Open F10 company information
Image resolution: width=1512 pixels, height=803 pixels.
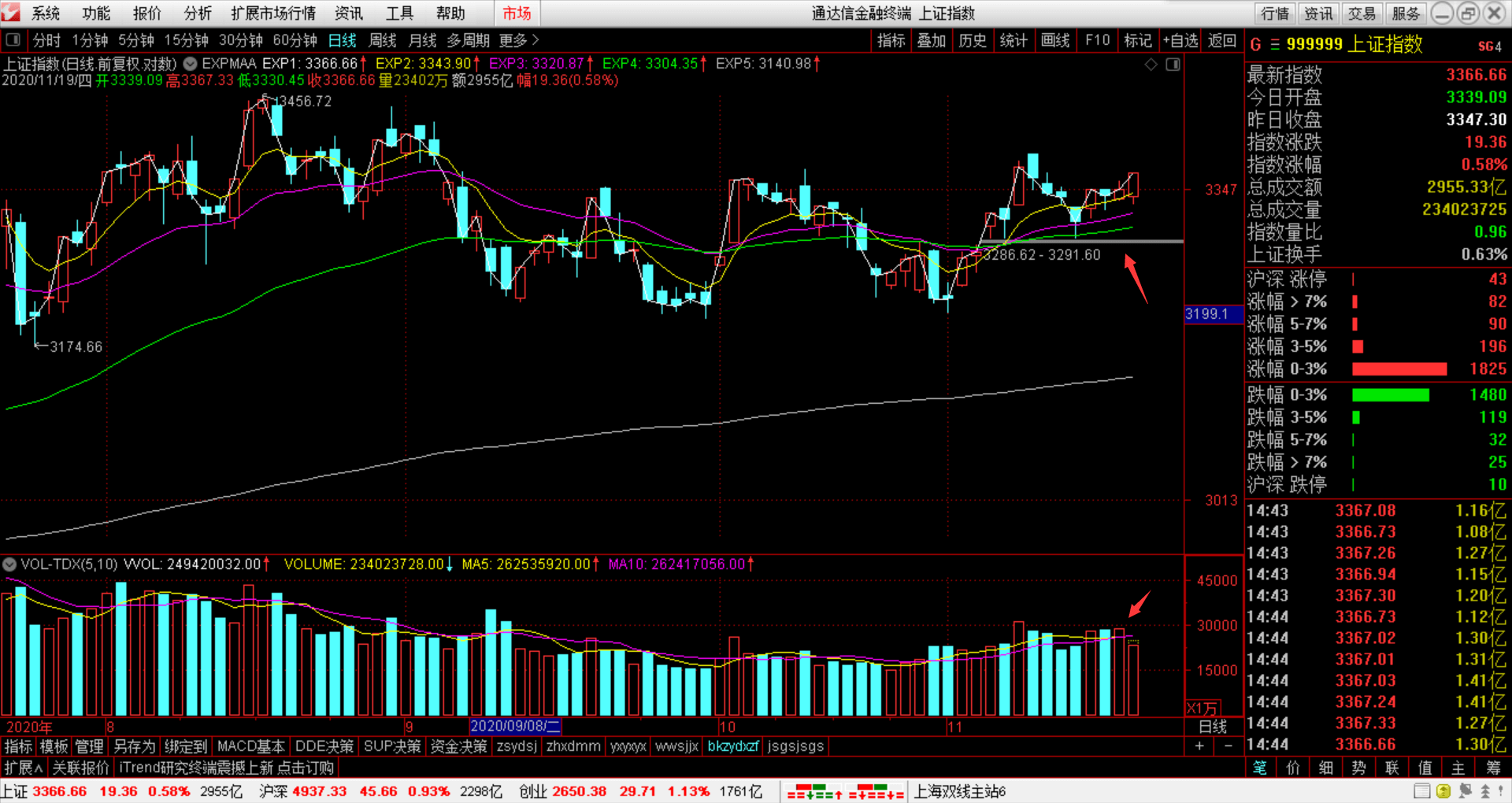coord(1097,40)
